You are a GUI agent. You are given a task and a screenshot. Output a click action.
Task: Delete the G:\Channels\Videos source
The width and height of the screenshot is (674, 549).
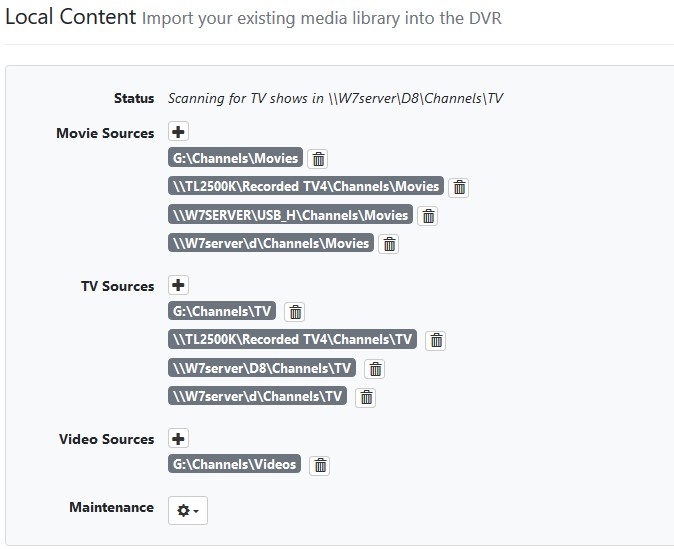coord(320,465)
